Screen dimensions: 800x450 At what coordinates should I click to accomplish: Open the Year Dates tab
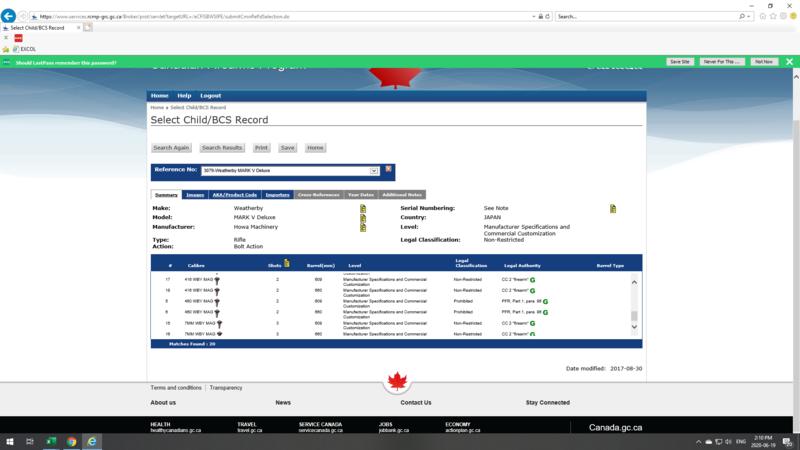coord(361,195)
